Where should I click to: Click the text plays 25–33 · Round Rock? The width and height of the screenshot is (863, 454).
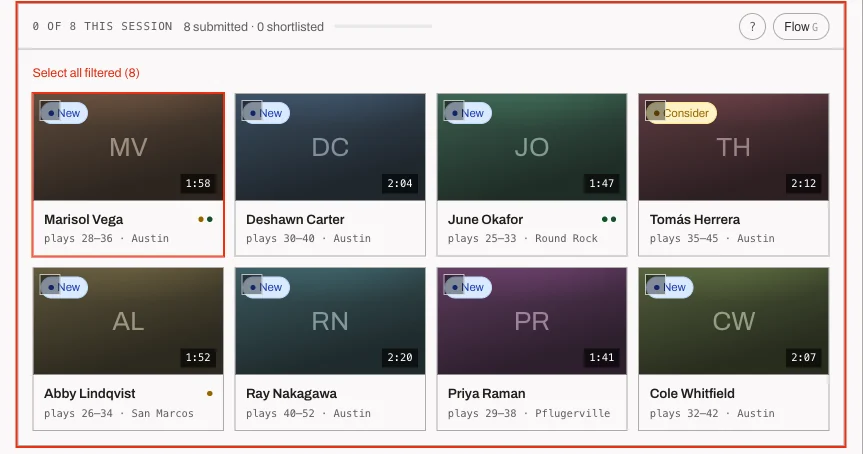click(x=522, y=238)
